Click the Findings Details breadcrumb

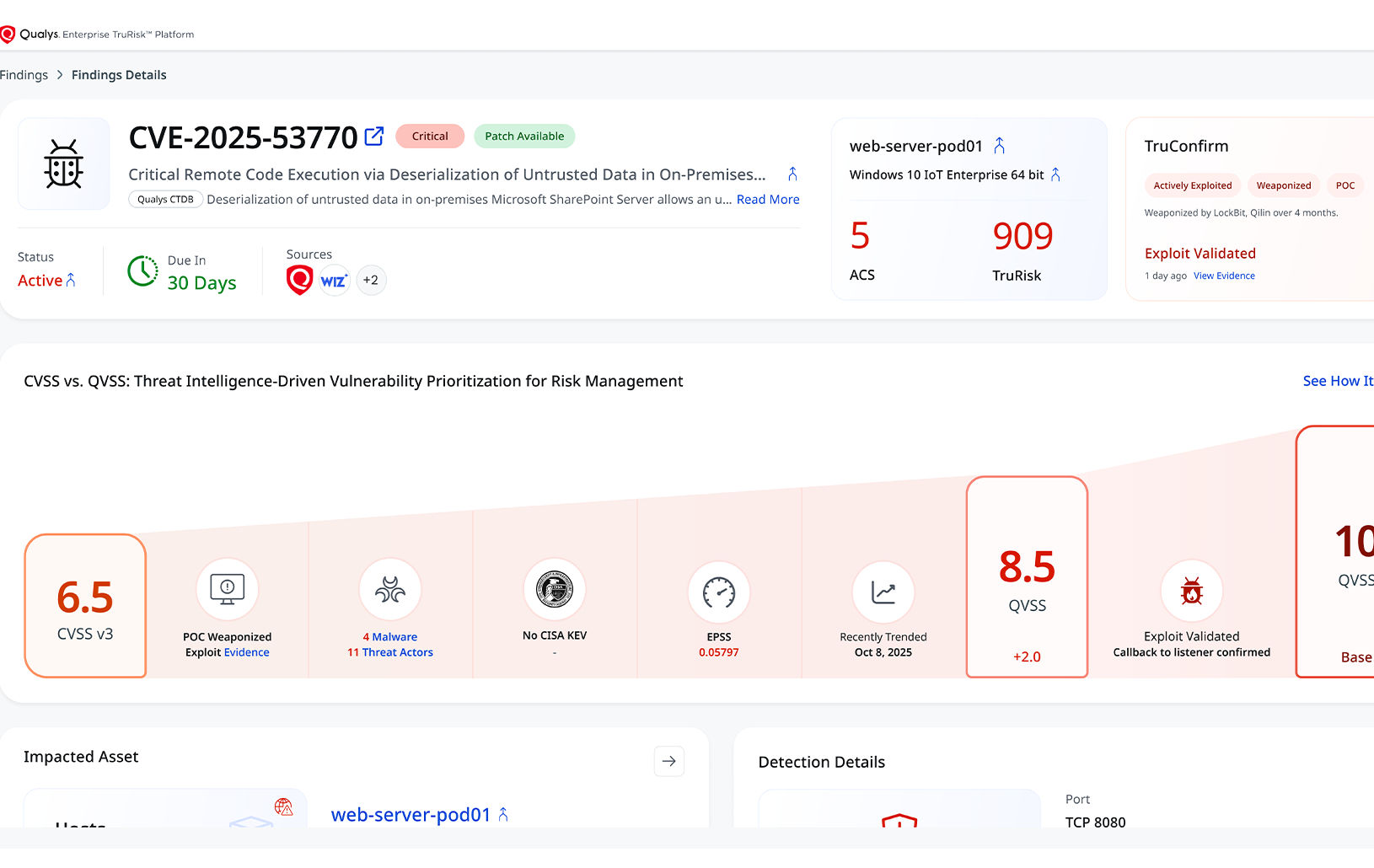[119, 75]
